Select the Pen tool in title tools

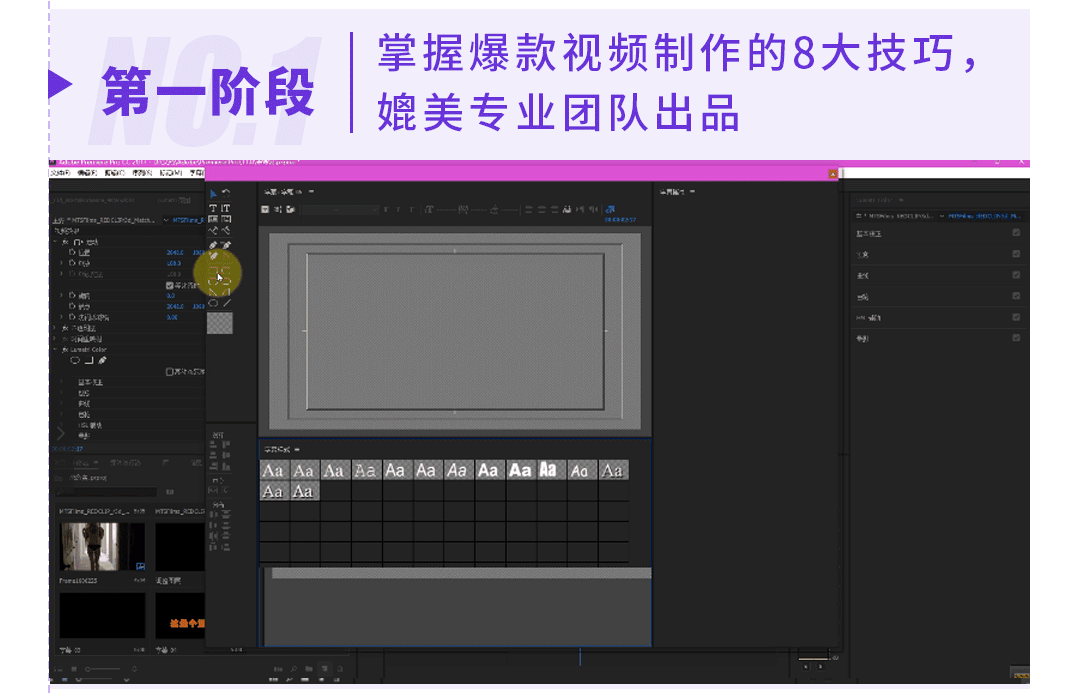(x=213, y=245)
